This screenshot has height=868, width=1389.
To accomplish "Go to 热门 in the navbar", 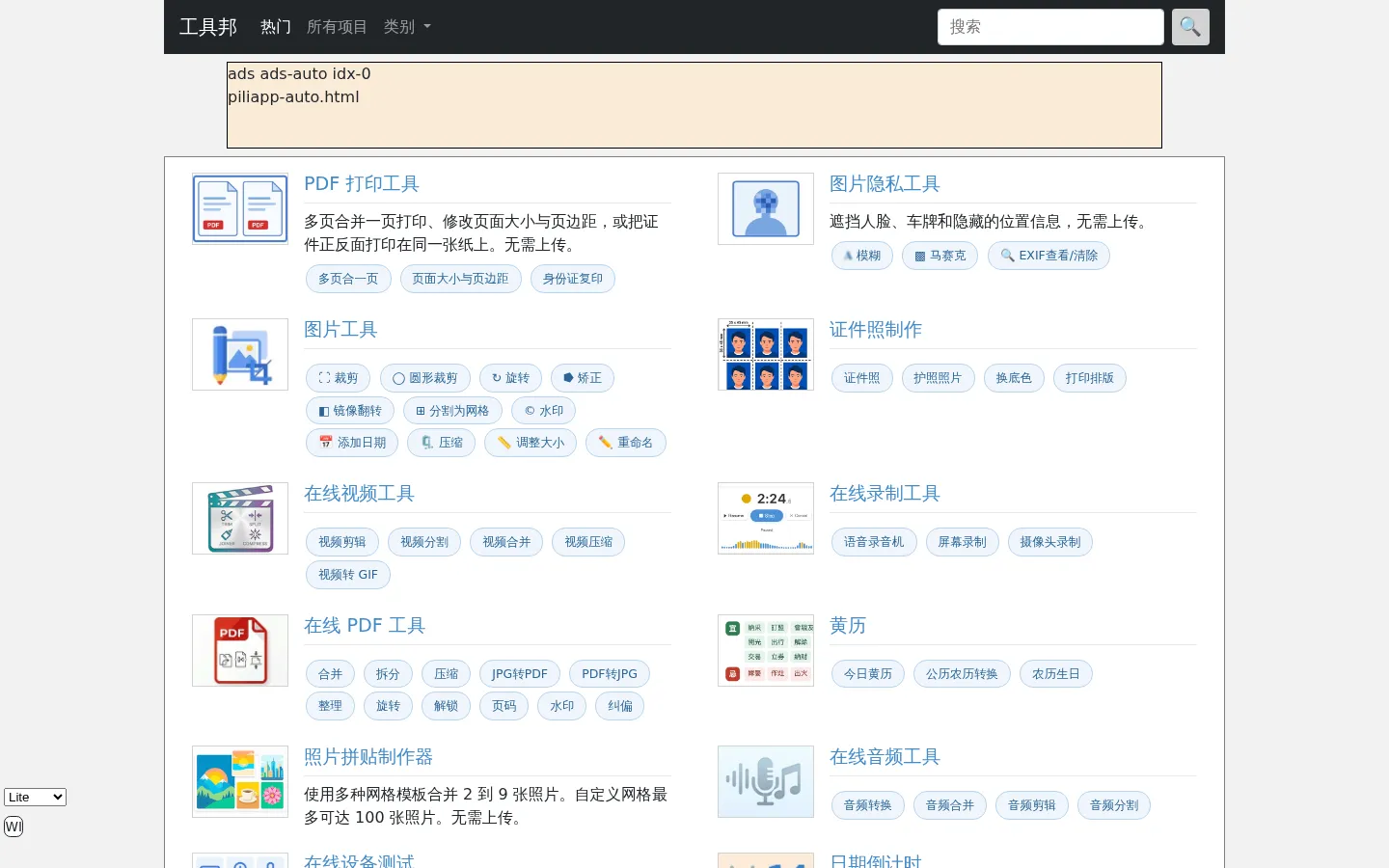I will click(276, 27).
